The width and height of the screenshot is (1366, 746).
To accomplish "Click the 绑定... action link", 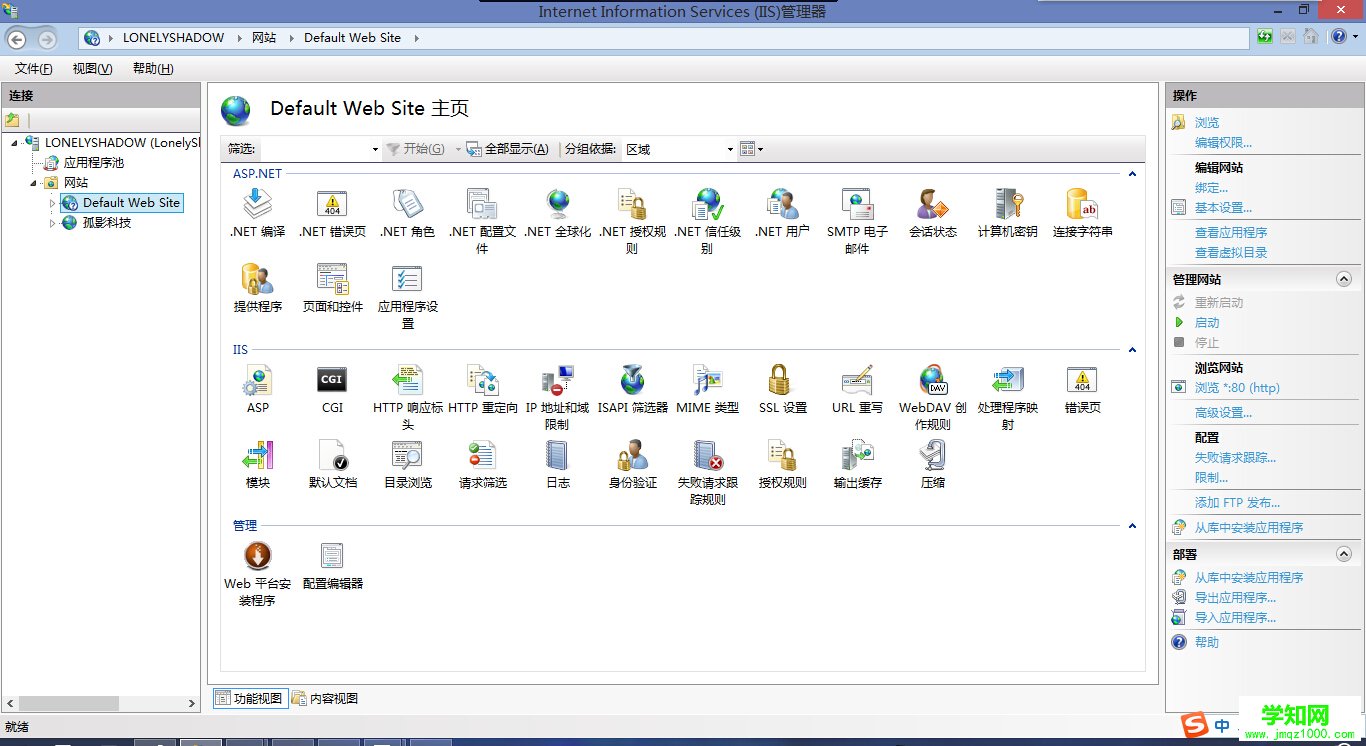I will (x=1211, y=188).
